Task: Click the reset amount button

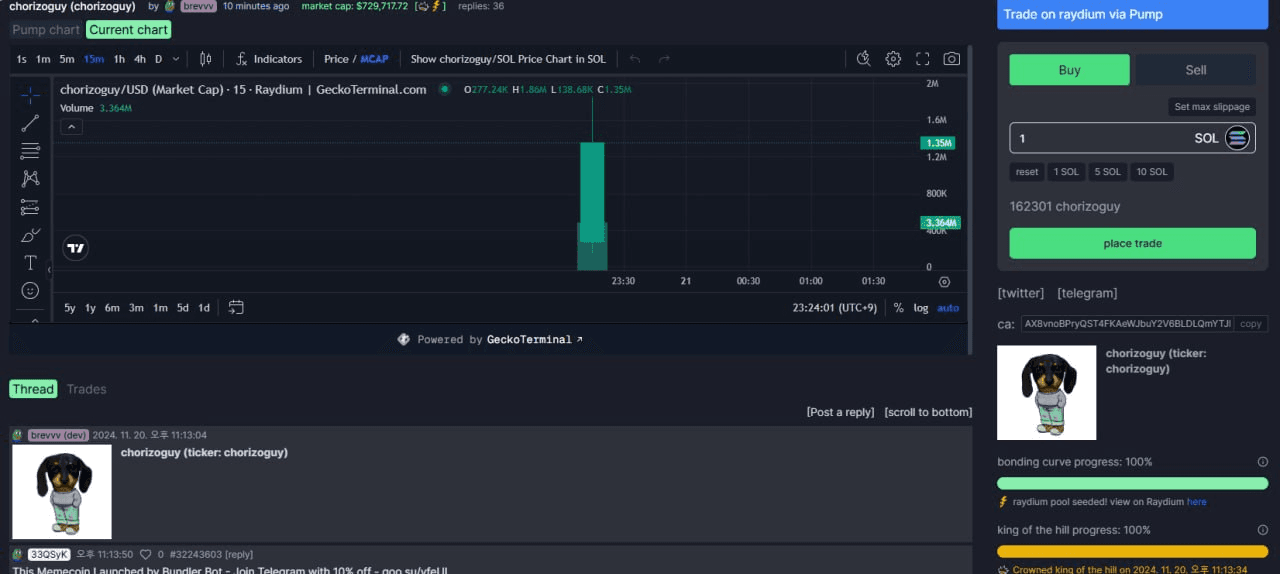Action: pos(1027,172)
